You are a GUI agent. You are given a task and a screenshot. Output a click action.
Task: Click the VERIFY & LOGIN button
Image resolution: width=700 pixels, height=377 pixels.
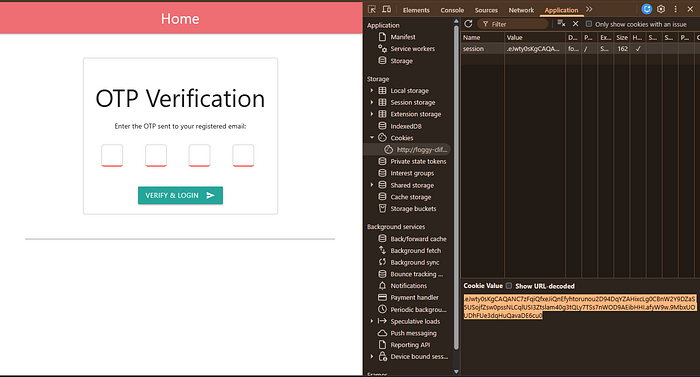coord(180,195)
